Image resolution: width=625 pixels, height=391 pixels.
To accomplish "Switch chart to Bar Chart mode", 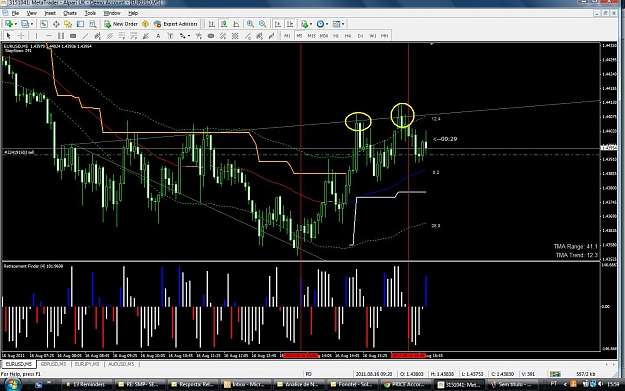I will click(212, 24).
